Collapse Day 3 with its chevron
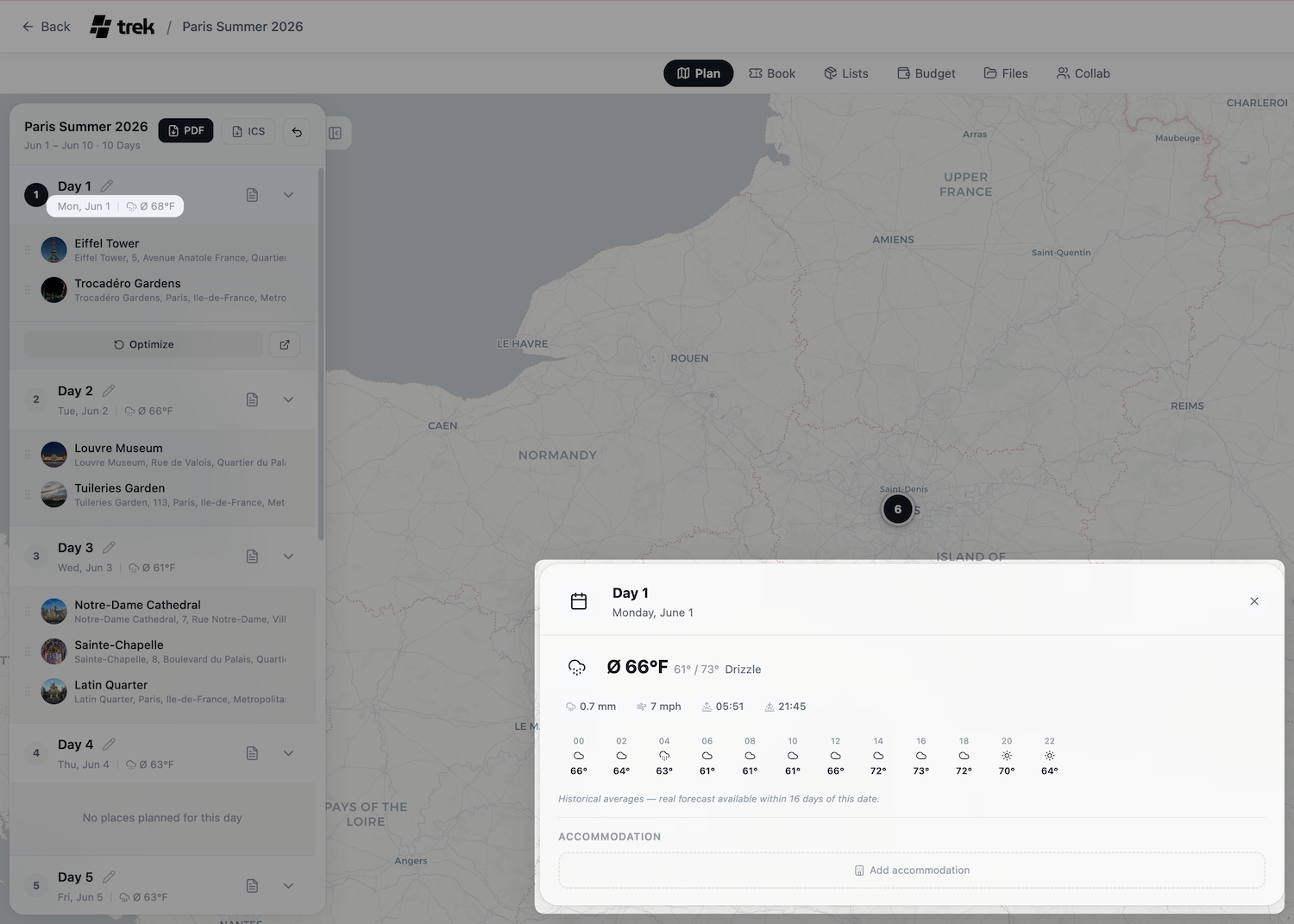 (x=288, y=556)
